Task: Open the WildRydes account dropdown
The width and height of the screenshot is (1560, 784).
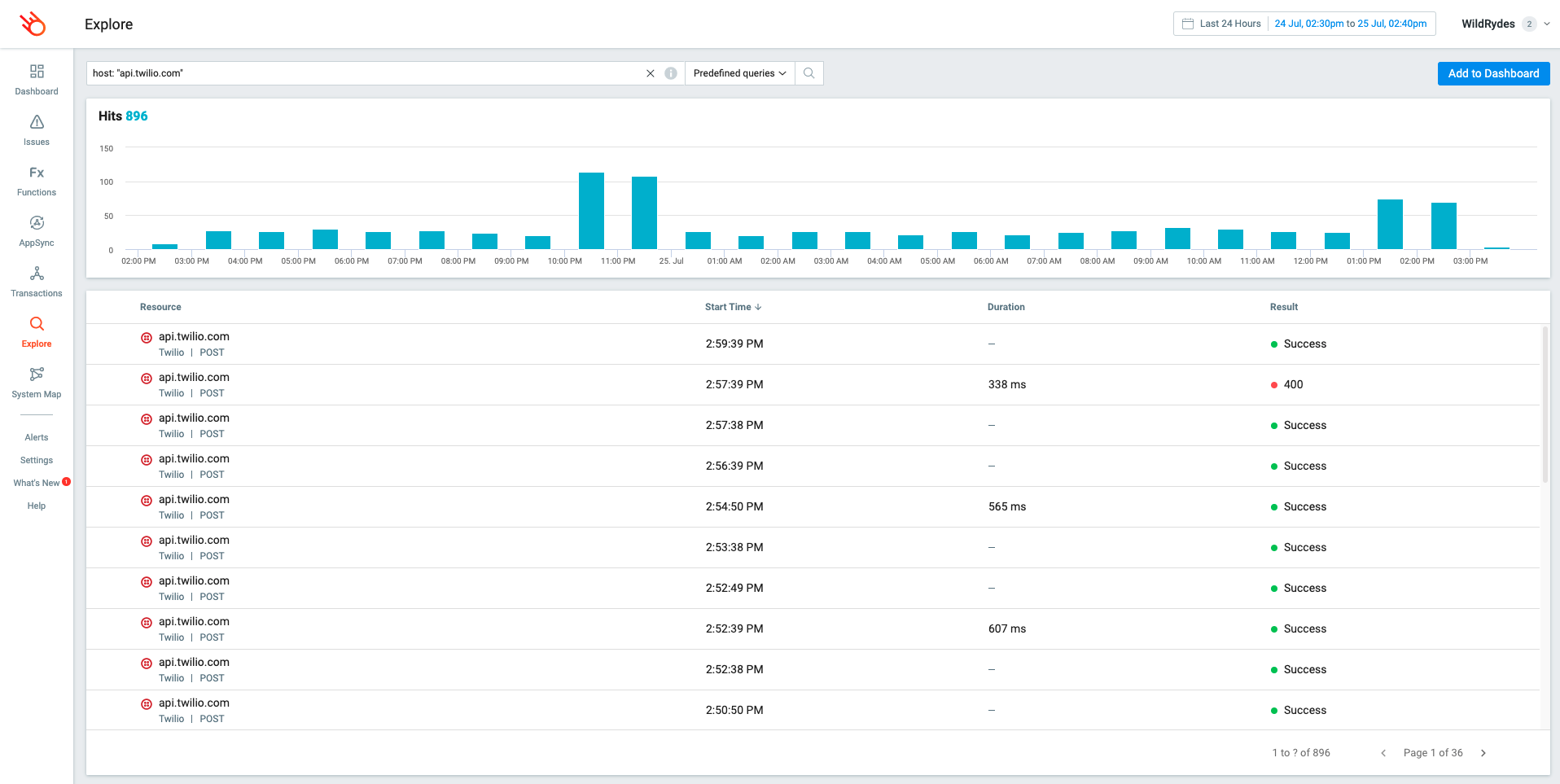Action: (x=1505, y=24)
